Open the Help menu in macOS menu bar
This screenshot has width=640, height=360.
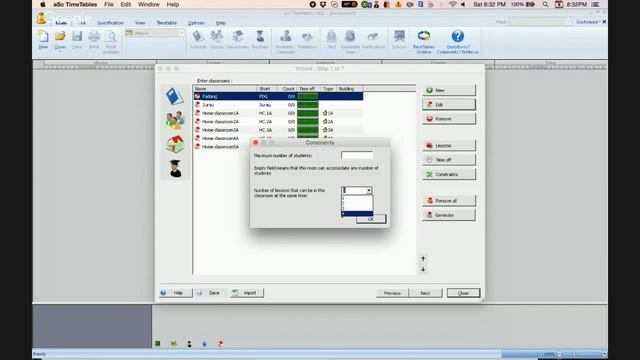coord(173,4)
